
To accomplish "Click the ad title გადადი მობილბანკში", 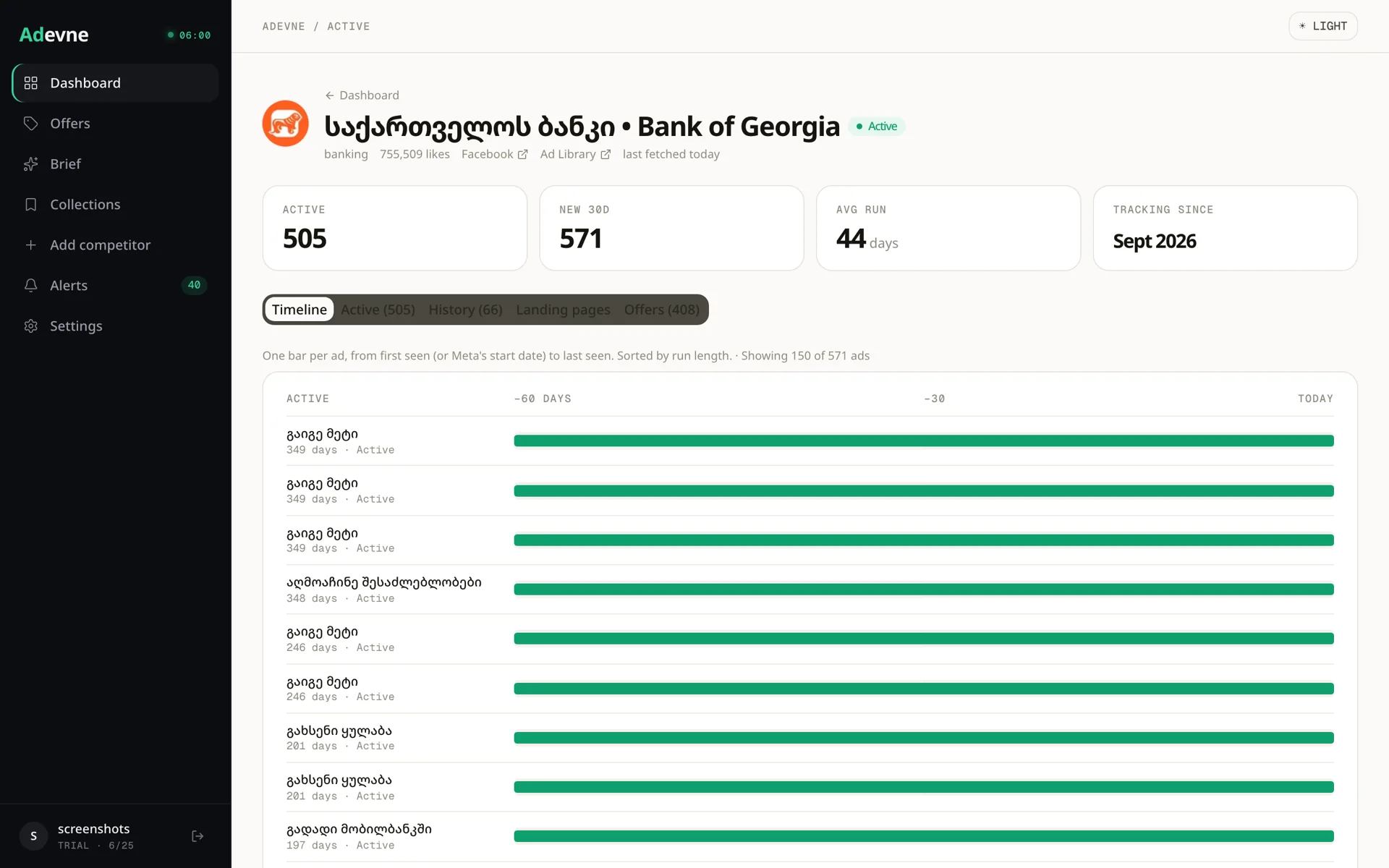I will [x=359, y=830].
